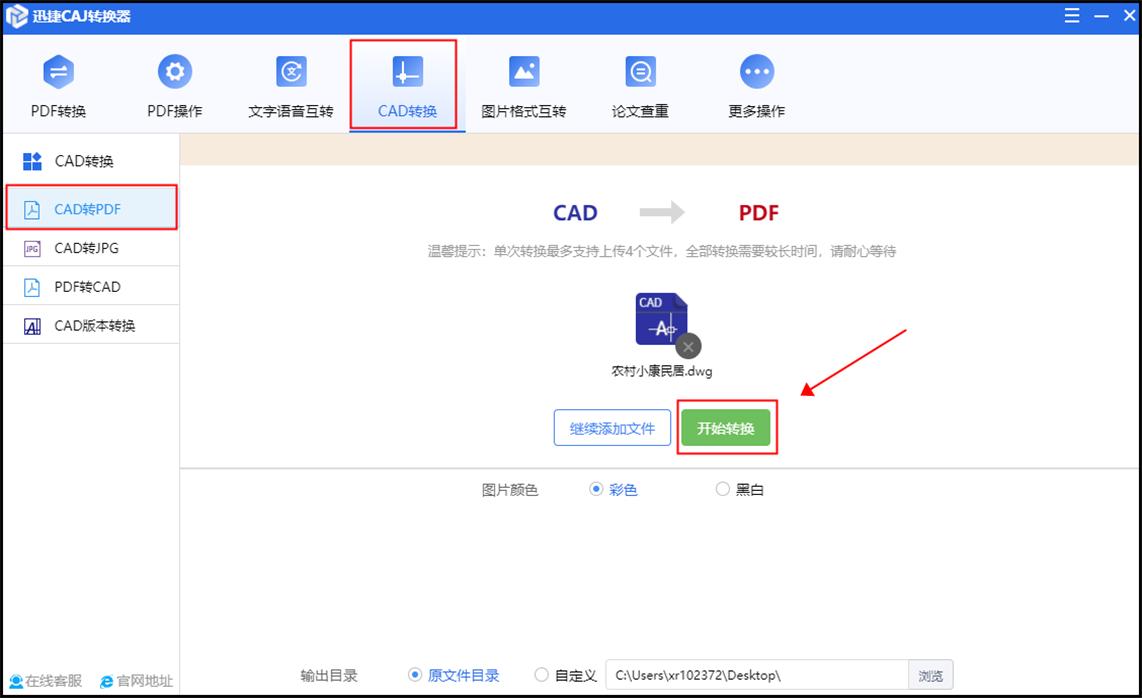The height and width of the screenshot is (698, 1142).
Task: Remove 农村小康民居.dwg with the X
Action: point(688,346)
